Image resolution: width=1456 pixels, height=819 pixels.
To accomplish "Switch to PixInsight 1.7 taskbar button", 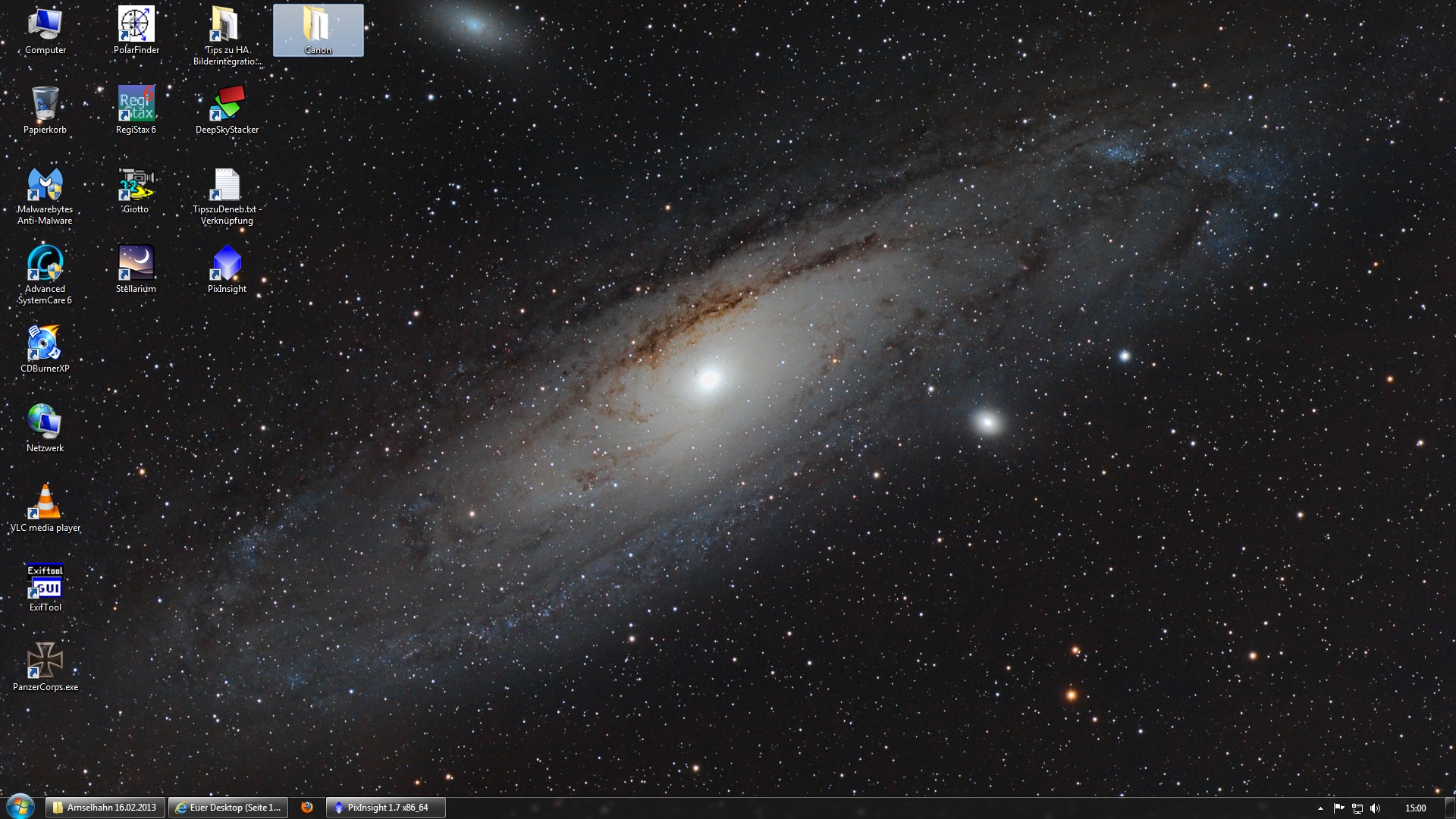I will pos(385,808).
